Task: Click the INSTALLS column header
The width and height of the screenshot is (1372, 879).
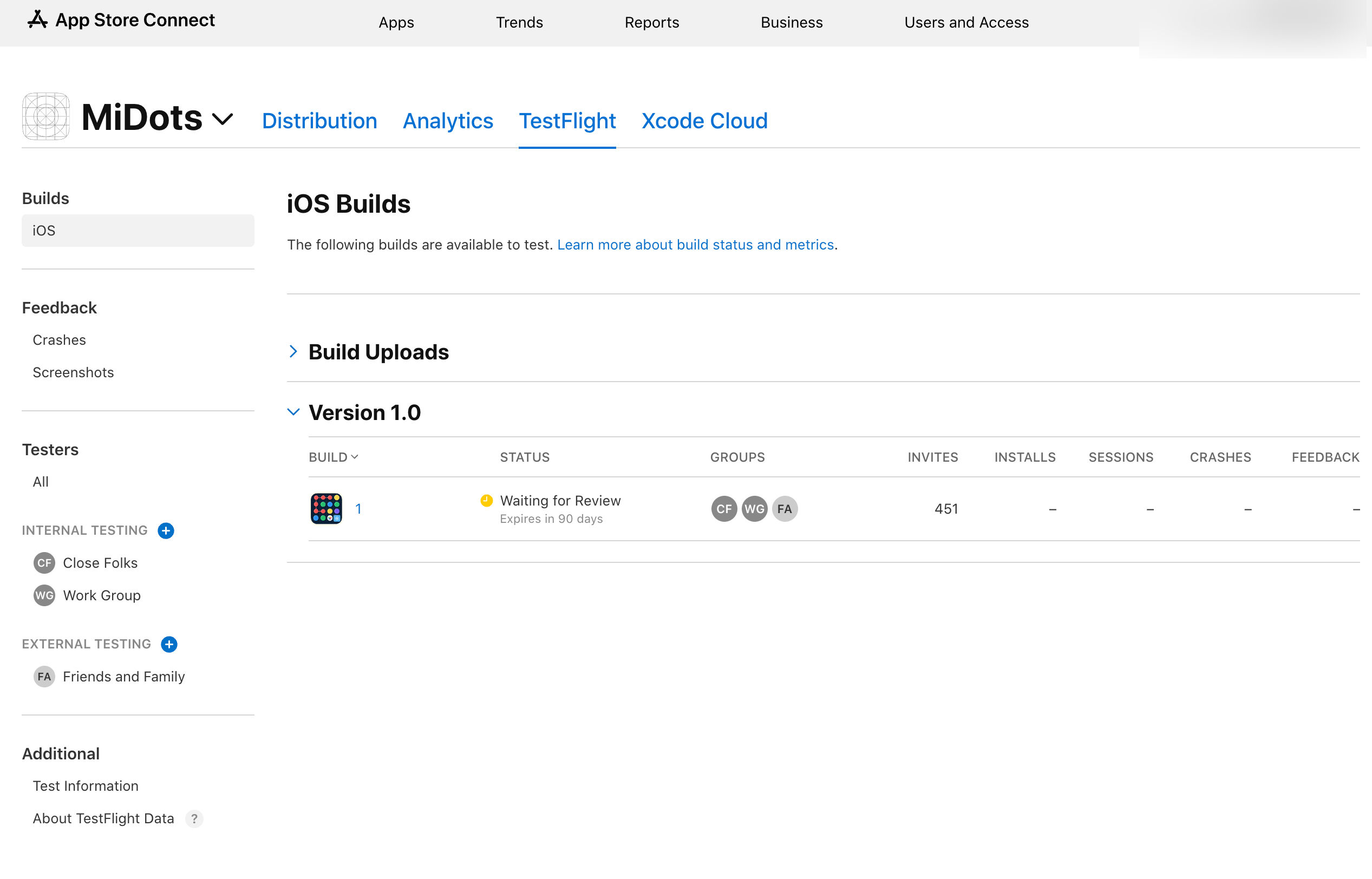Action: pyautogui.click(x=1025, y=457)
